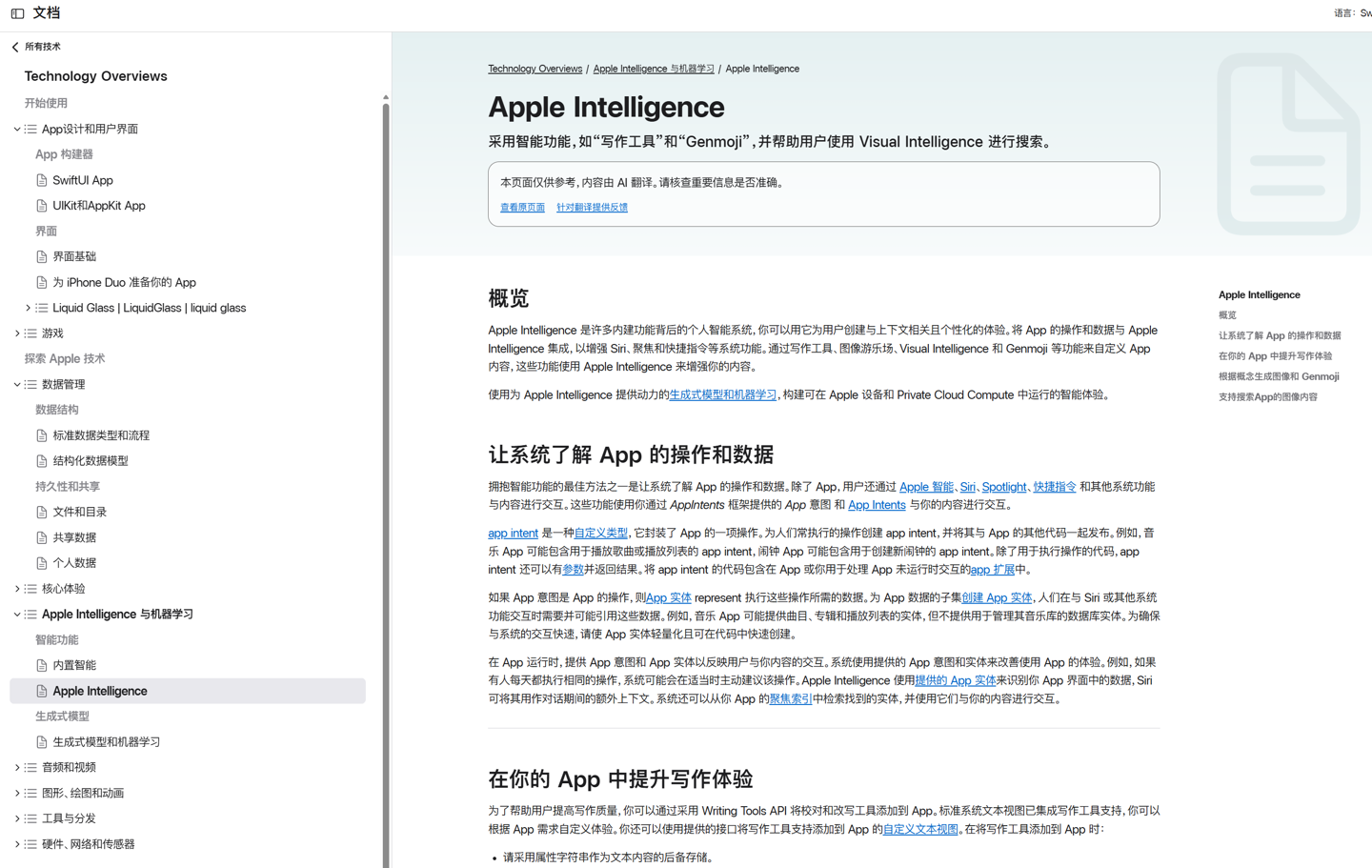Jump to 在你的 App 中提升写作体验 in outline

[x=1275, y=356]
